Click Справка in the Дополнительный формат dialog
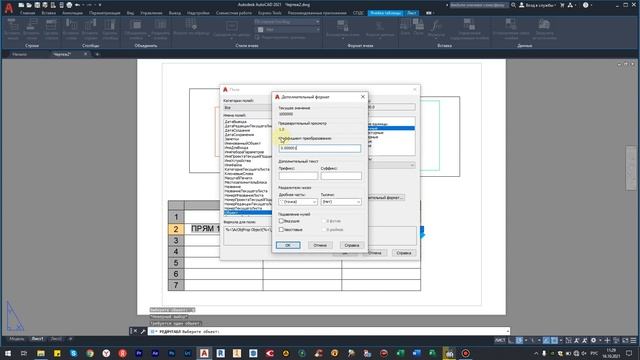Image resolution: width=640 pixels, height=360 pixels. (x=352, y=245)
